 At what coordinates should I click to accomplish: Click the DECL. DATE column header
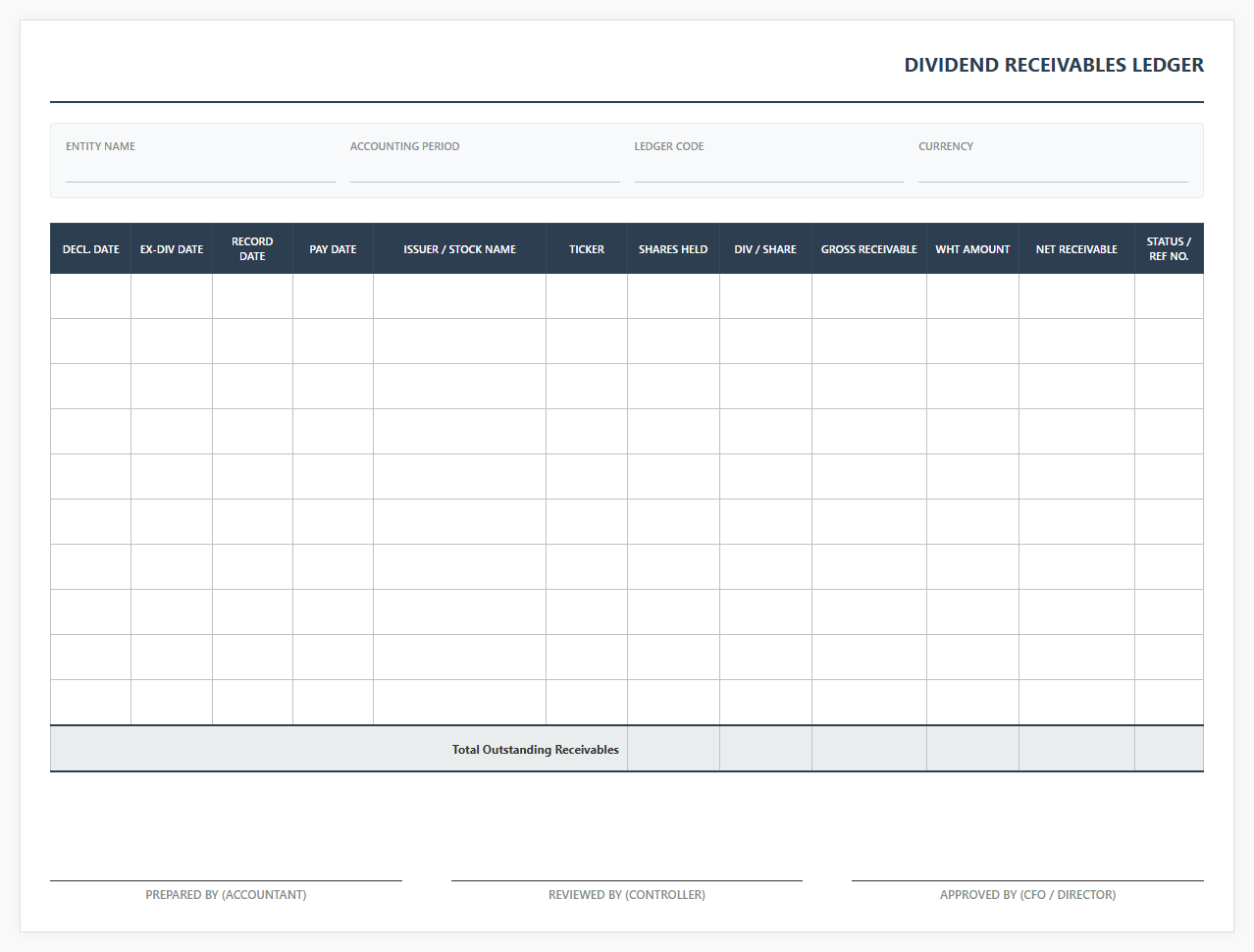pos(91,249)
